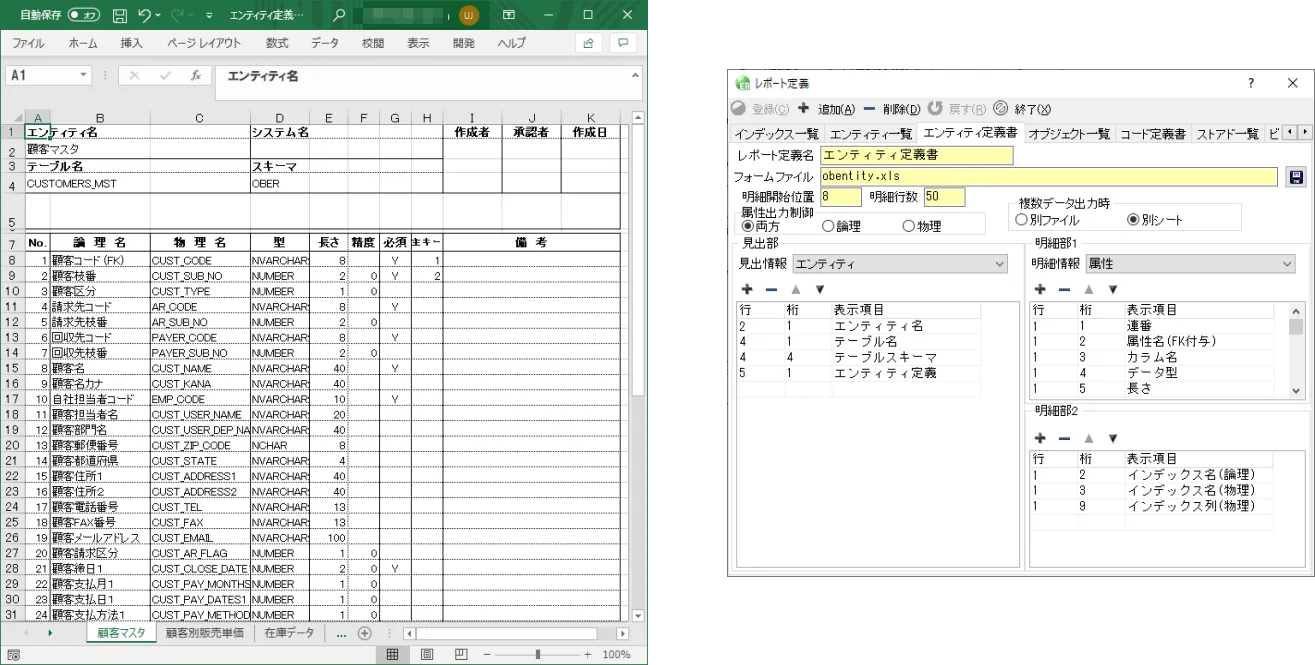Viewport: 1315px width, 665px height.
Task: Switch to インデックス一覧 tab
Action: tap(777, 133)
